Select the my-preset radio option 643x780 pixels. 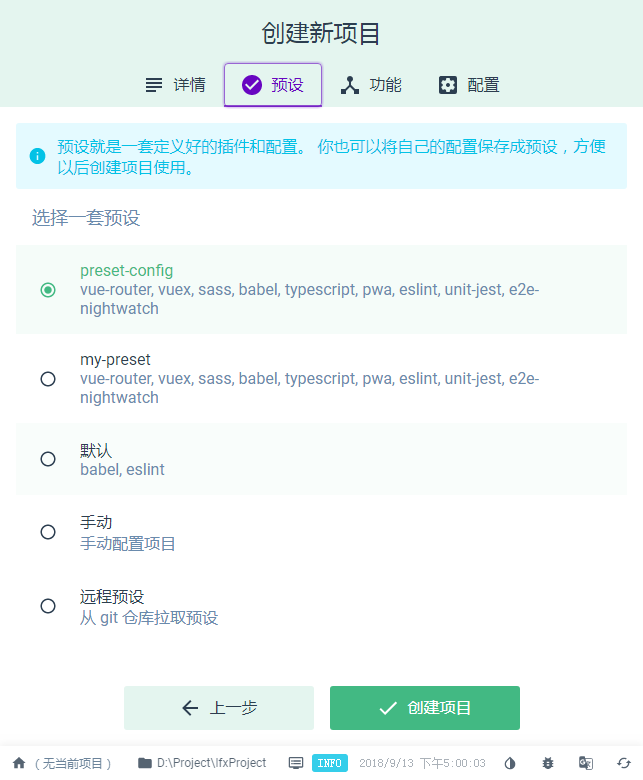pyautogui.click(x=48, y=378)
